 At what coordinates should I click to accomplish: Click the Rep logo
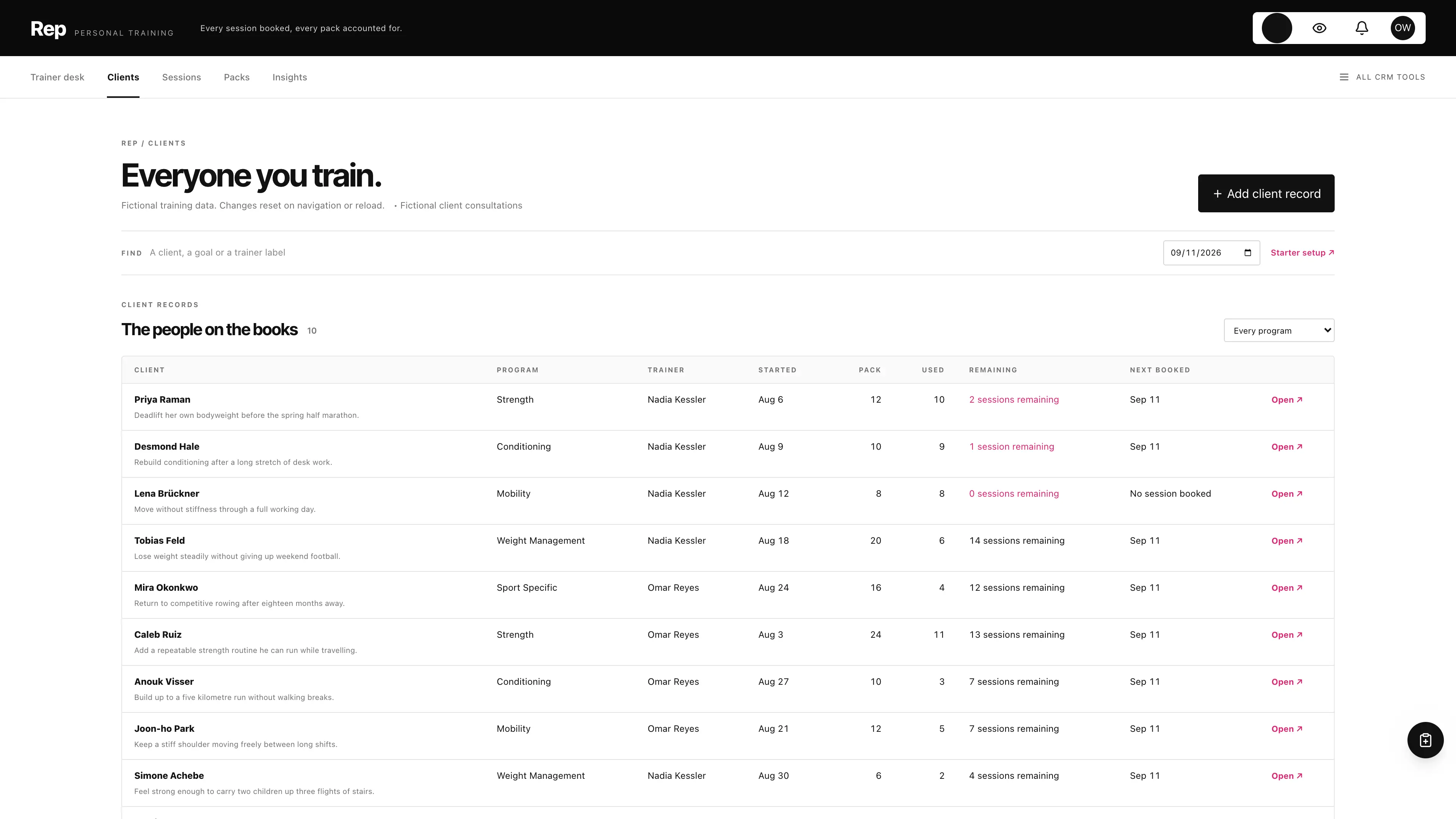[48, 28]
